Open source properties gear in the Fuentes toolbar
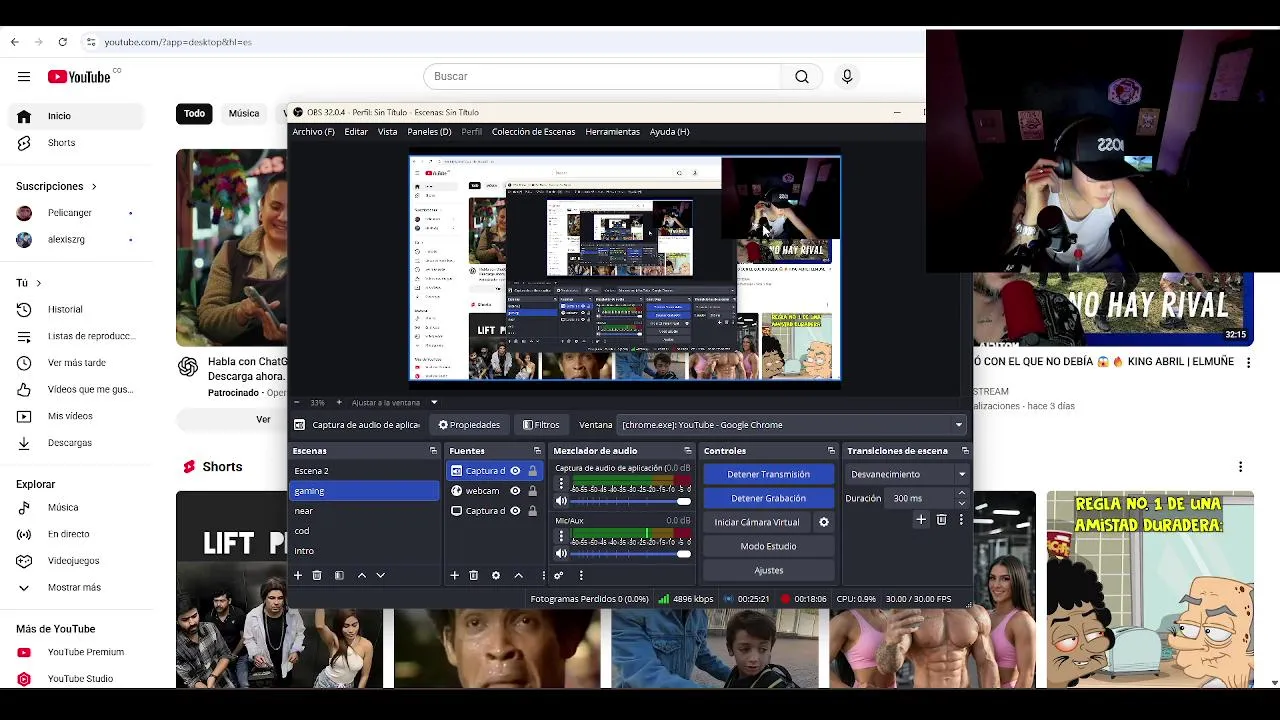 [x=496, y=575]
